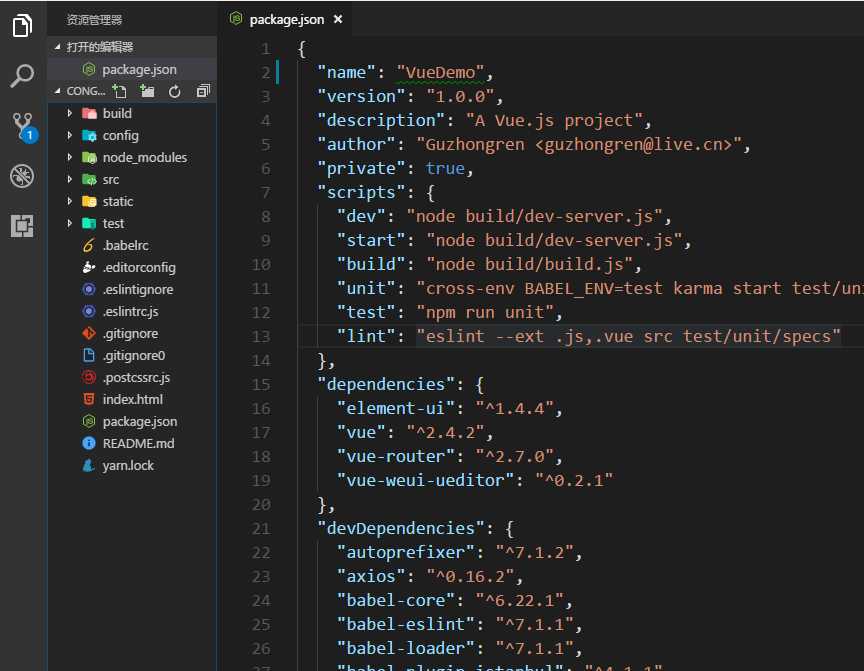Click the node_modules folder icon

point(89,158)
